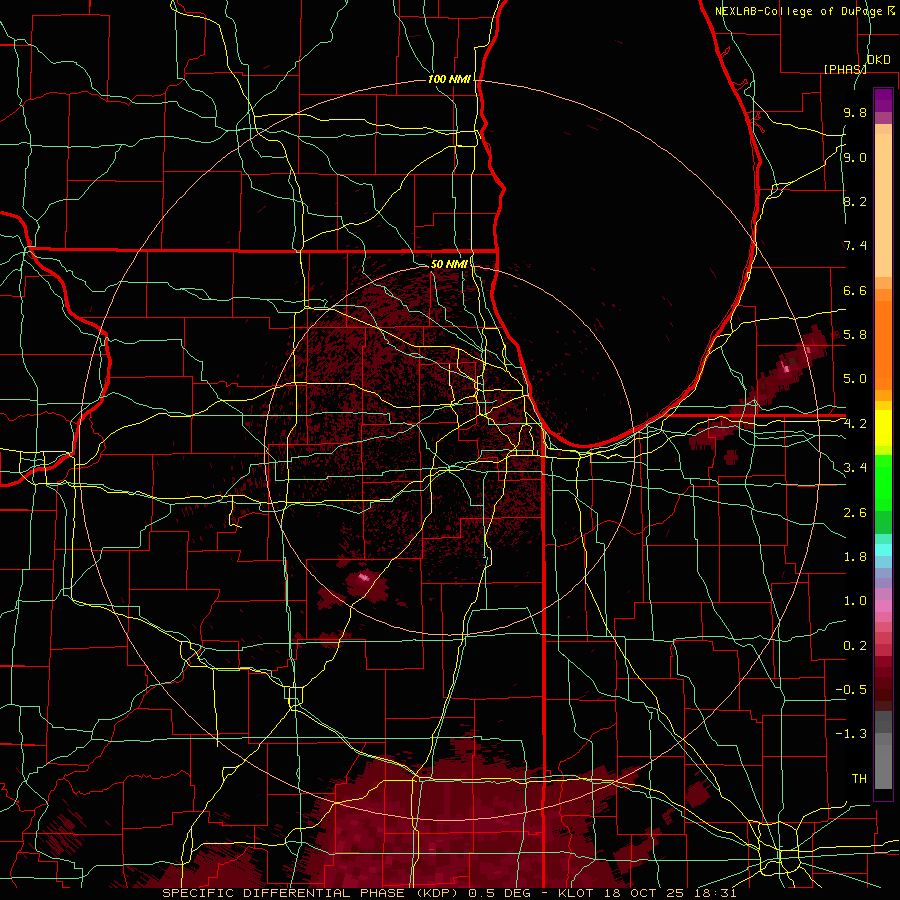900x900 pixels.
Task: Click the 6.6 scale value
Action: [855, 290]
